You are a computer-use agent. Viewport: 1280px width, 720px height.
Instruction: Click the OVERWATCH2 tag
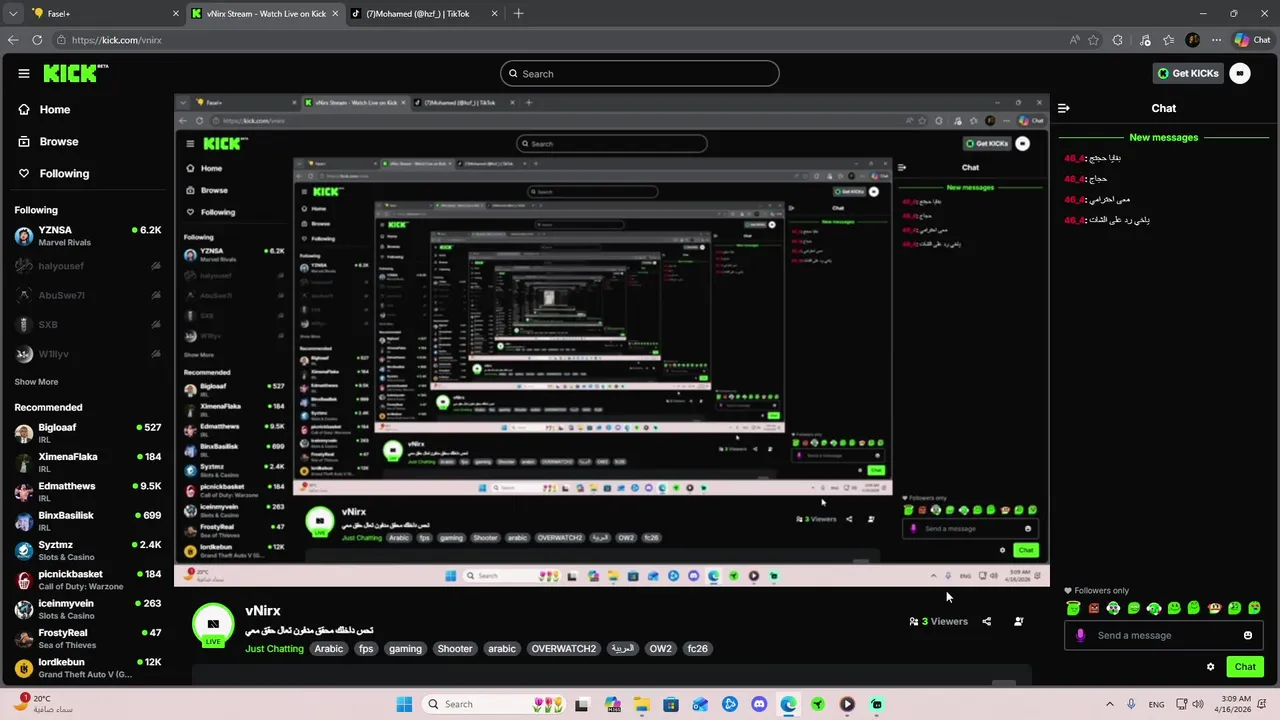564,649
